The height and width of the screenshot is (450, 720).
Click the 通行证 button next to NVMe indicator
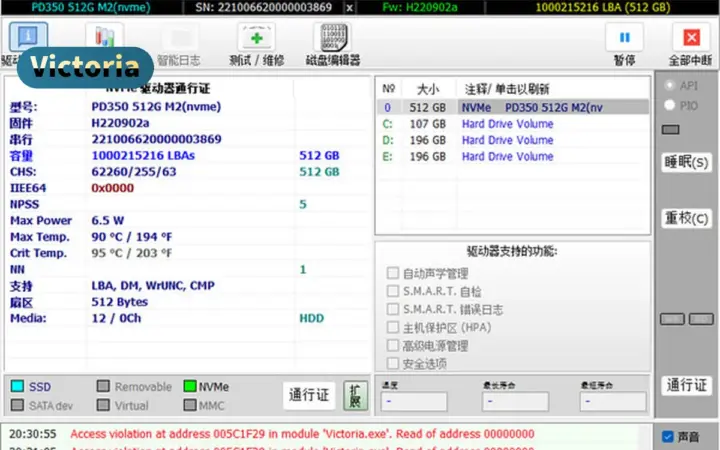309,395
